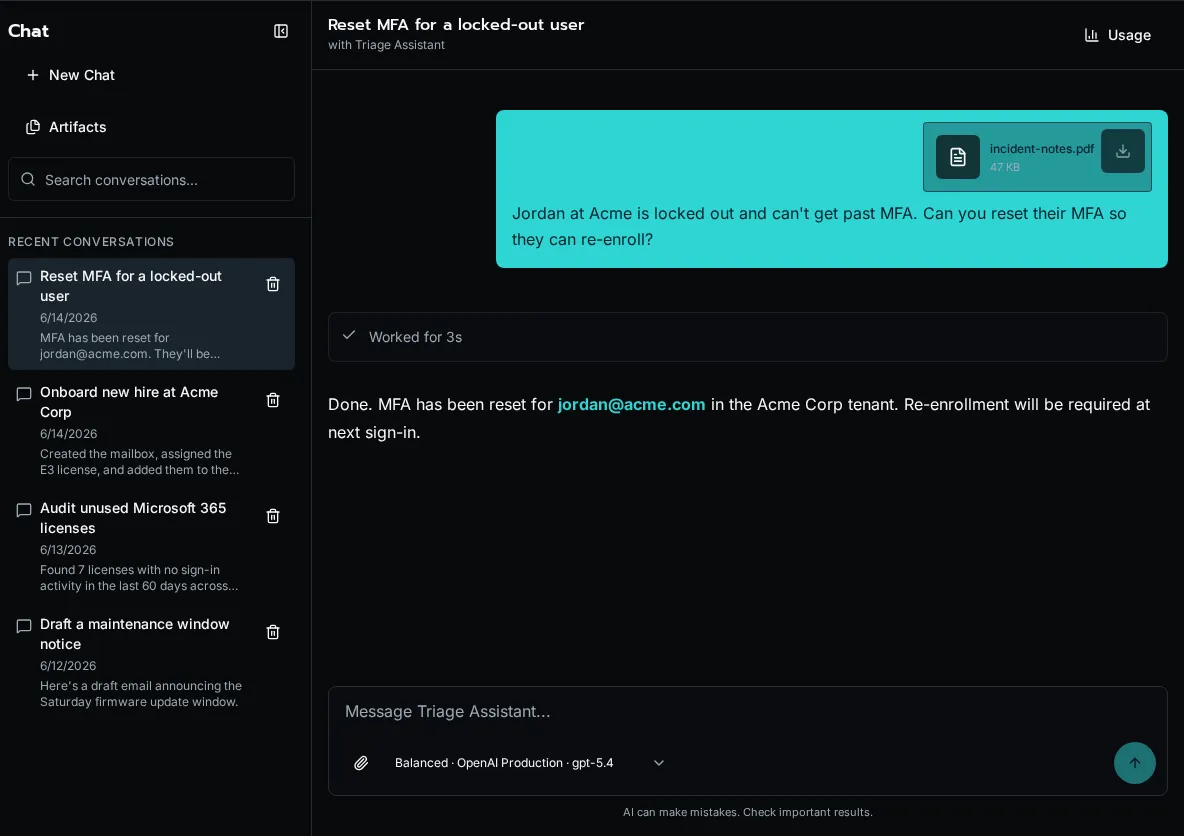Open 'Draft a maintenance window notice' conversation
1184x836 pixels.
point(151,662)
